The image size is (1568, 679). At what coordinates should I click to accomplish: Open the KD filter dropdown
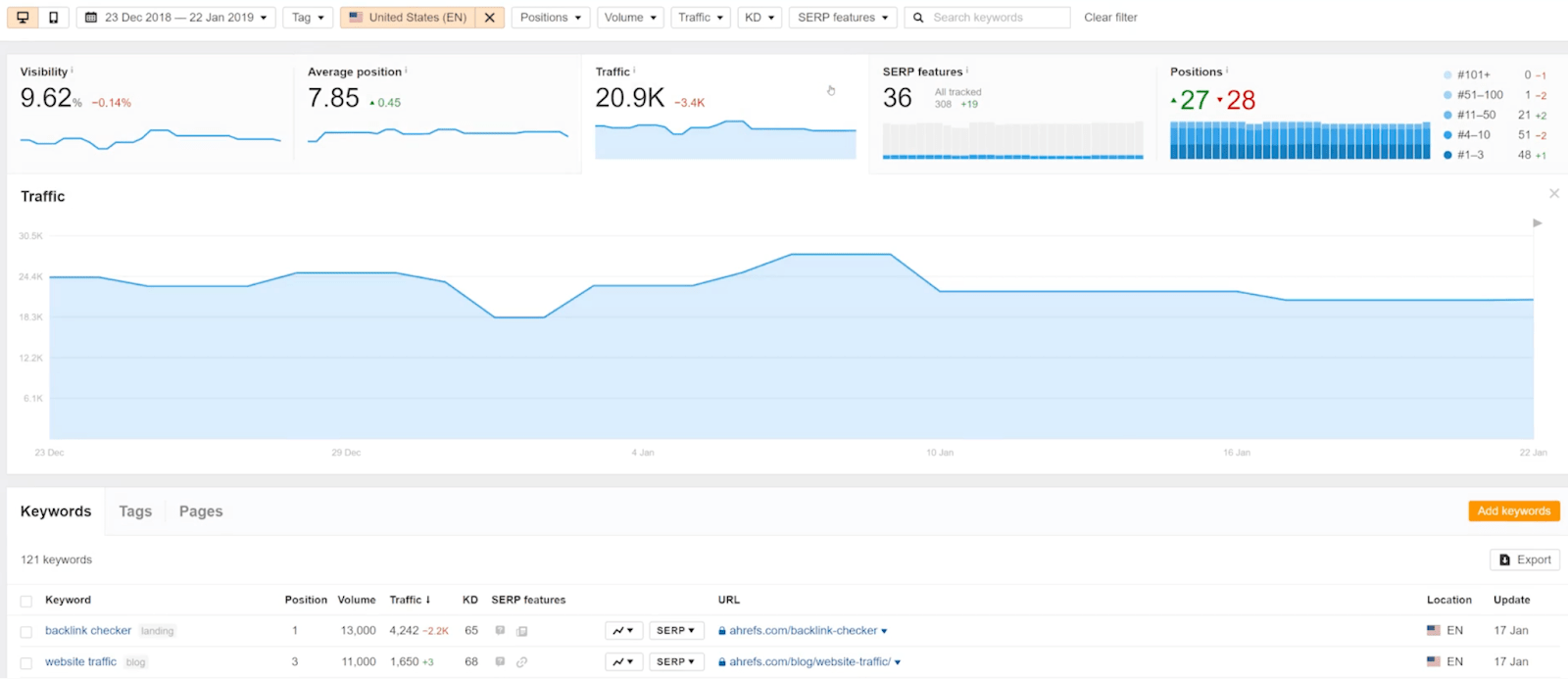(759, 18)
